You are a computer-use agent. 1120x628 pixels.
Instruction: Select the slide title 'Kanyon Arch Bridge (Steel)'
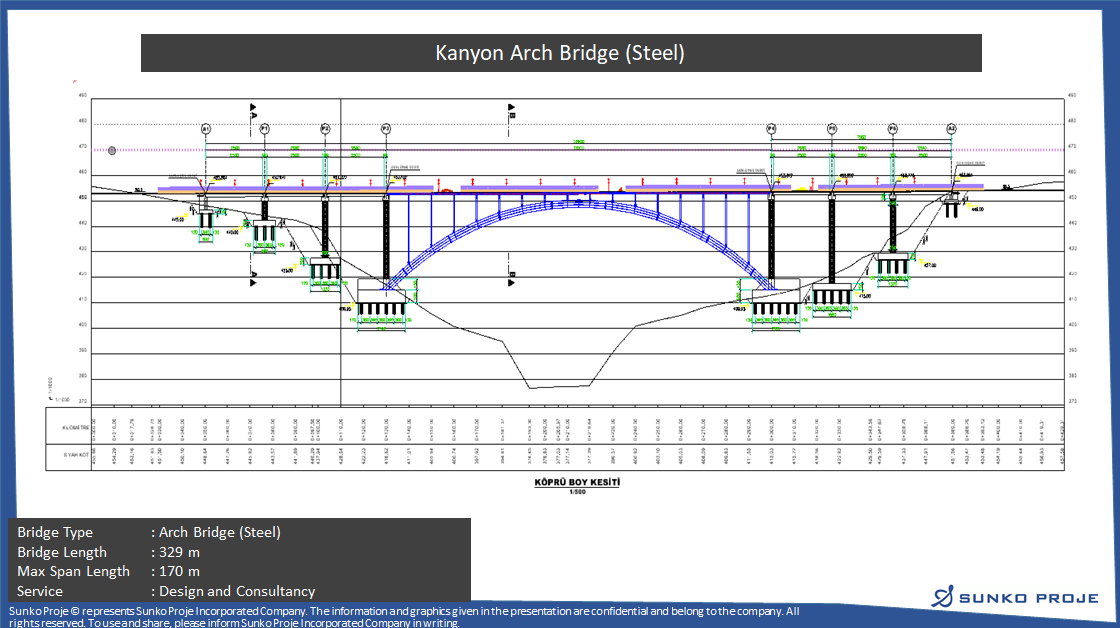[x=560, y=53]
